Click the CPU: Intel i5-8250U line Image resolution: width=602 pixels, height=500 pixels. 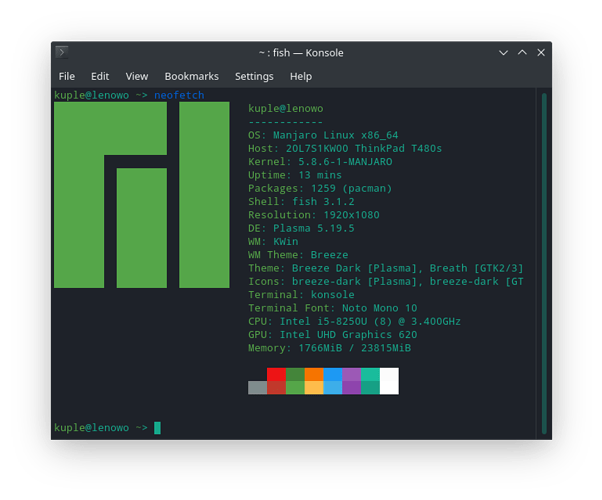(x=354, y=321)
